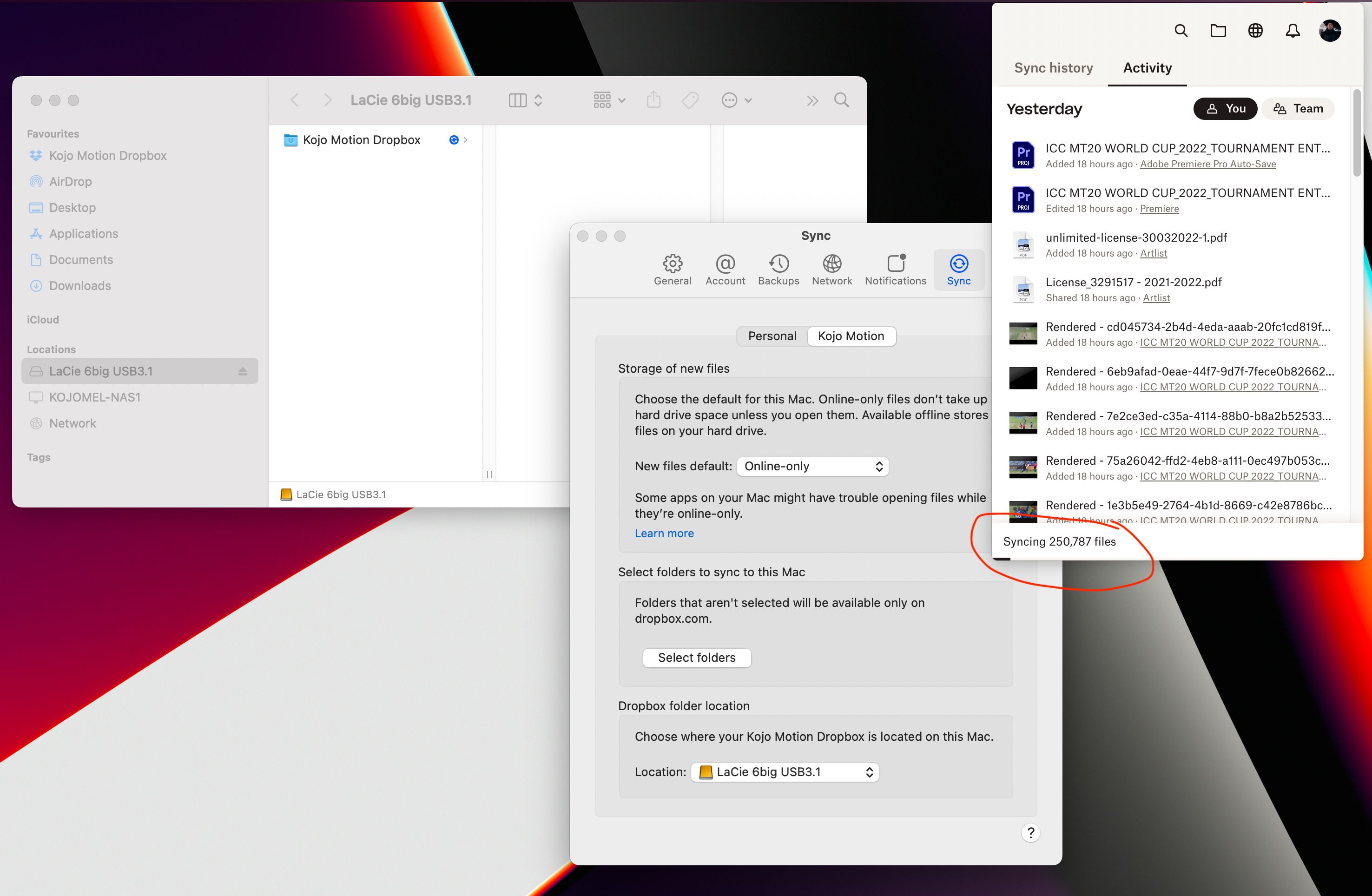Screen dimensions: 1372x896
Task: Click the globe icon in Dropbox panel
Action: [1255, 31]
